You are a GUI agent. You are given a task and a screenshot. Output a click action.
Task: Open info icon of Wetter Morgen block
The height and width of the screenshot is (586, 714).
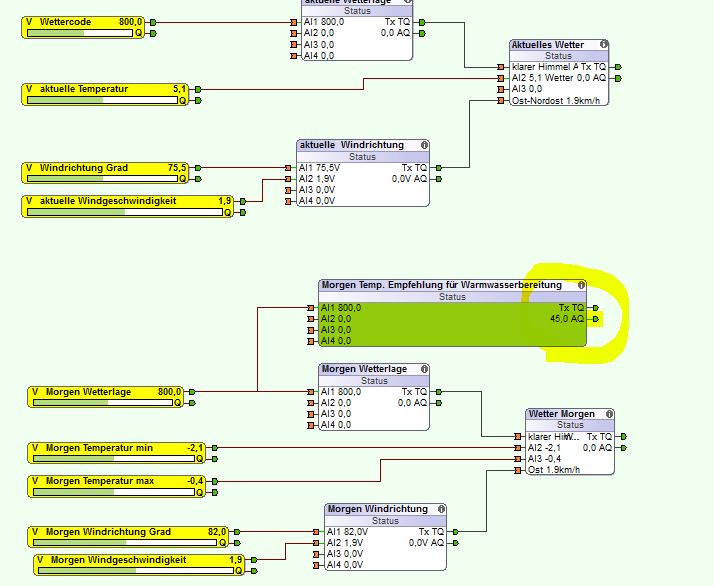click(x=609, y=414)
